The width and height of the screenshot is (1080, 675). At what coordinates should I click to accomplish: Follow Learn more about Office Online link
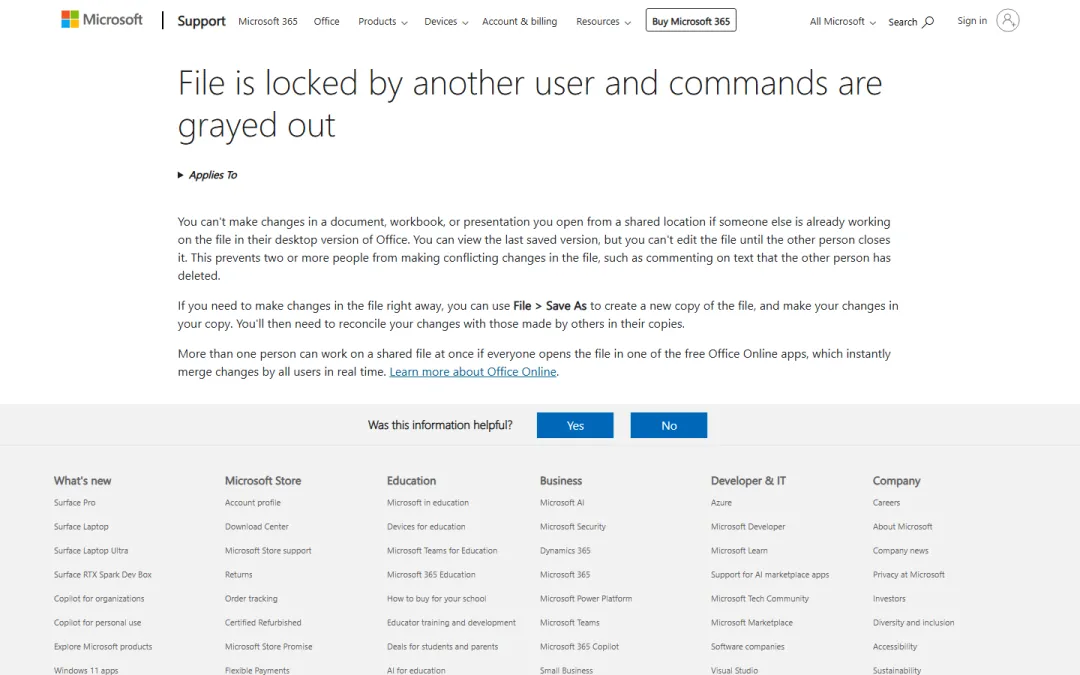click(x=472, y=371)
